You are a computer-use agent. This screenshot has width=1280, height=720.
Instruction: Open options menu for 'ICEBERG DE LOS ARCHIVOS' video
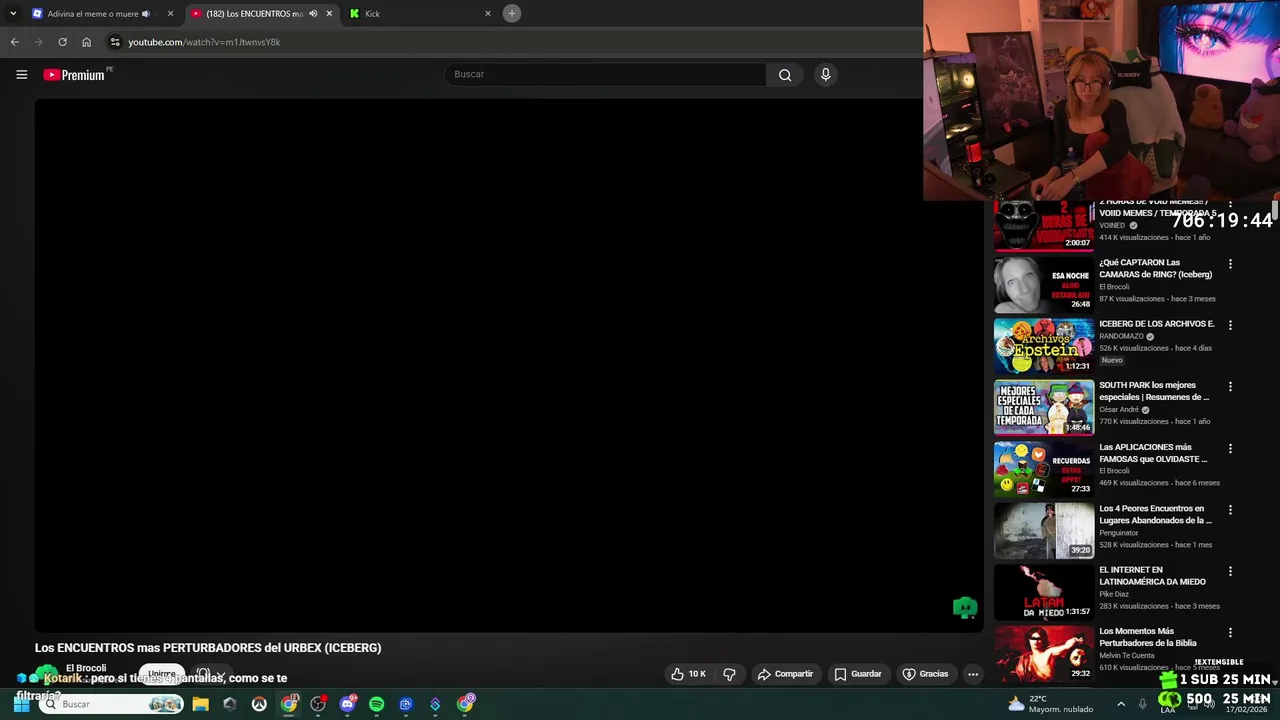(1230, 325)
